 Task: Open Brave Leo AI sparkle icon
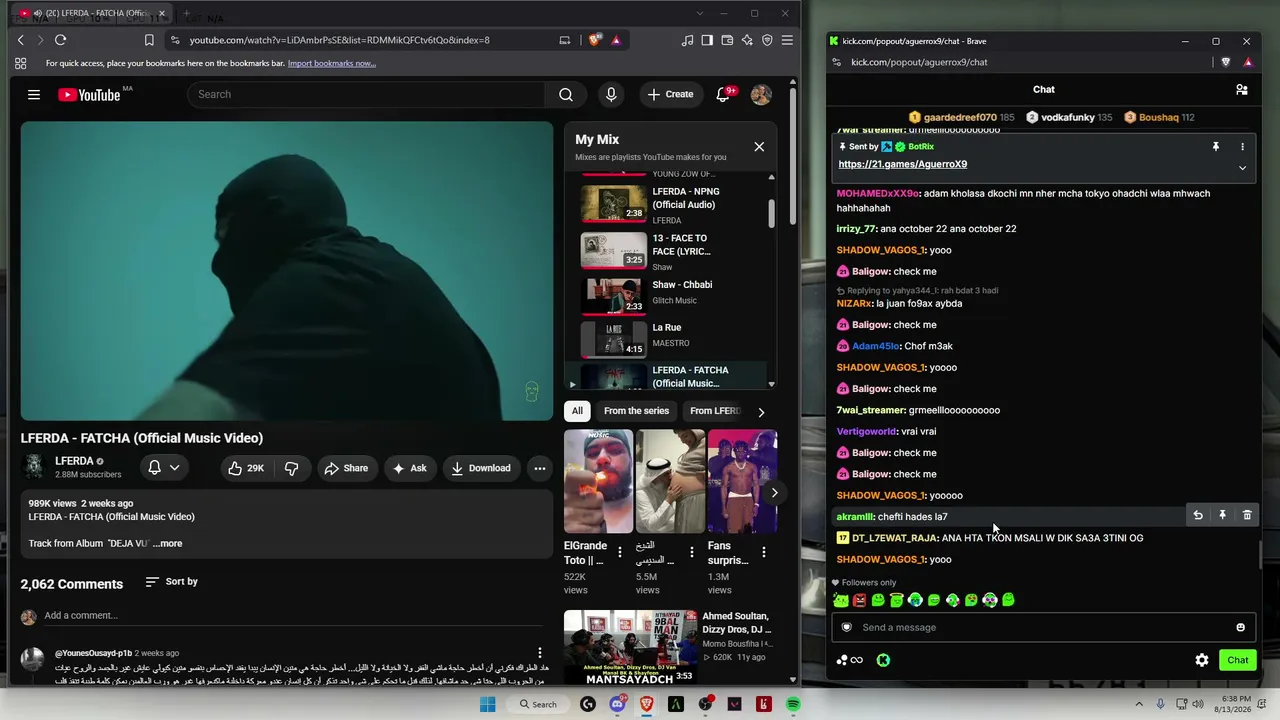[747, 40]
